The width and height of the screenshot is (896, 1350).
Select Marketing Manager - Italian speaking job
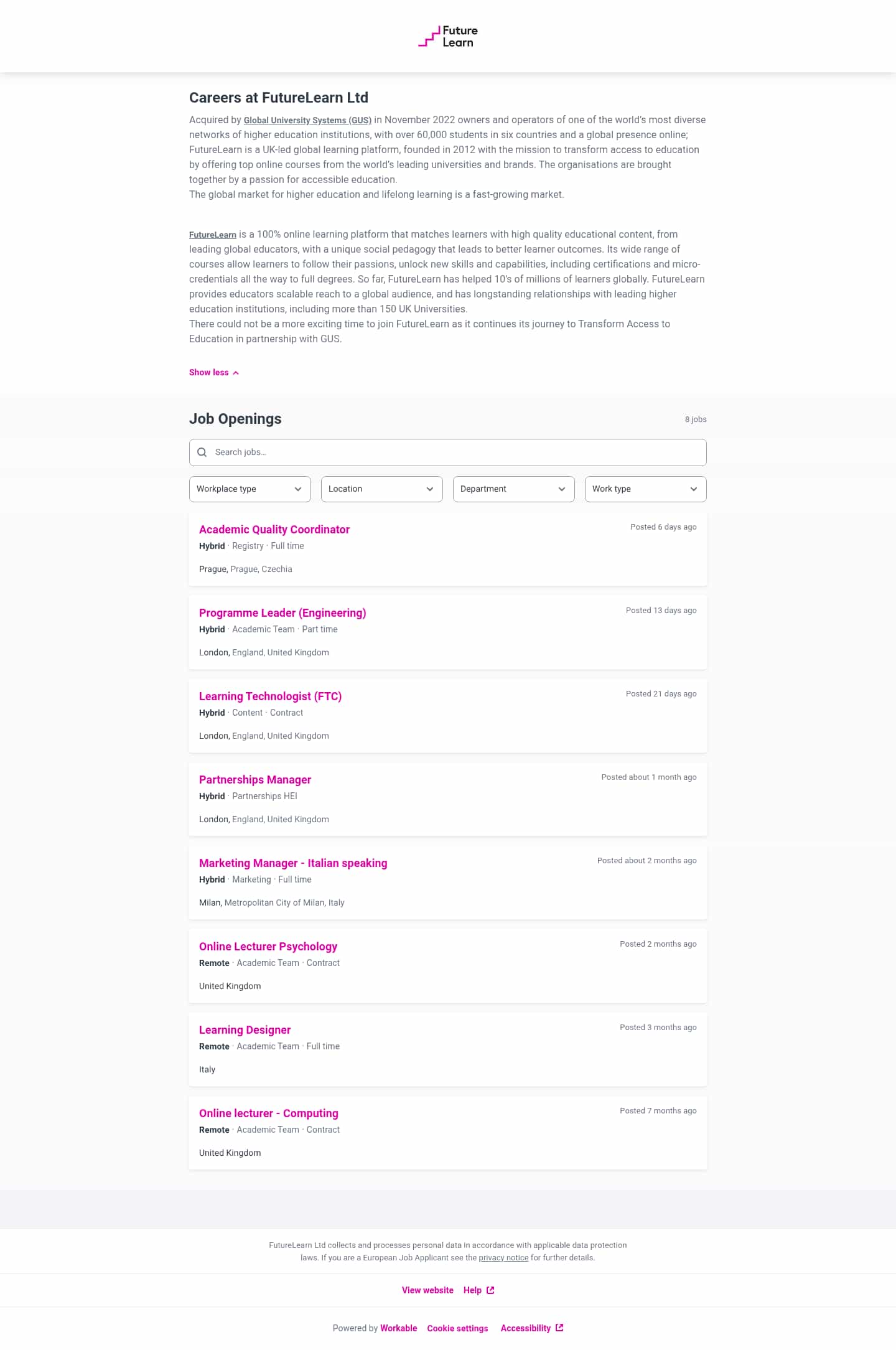(293, 863)
